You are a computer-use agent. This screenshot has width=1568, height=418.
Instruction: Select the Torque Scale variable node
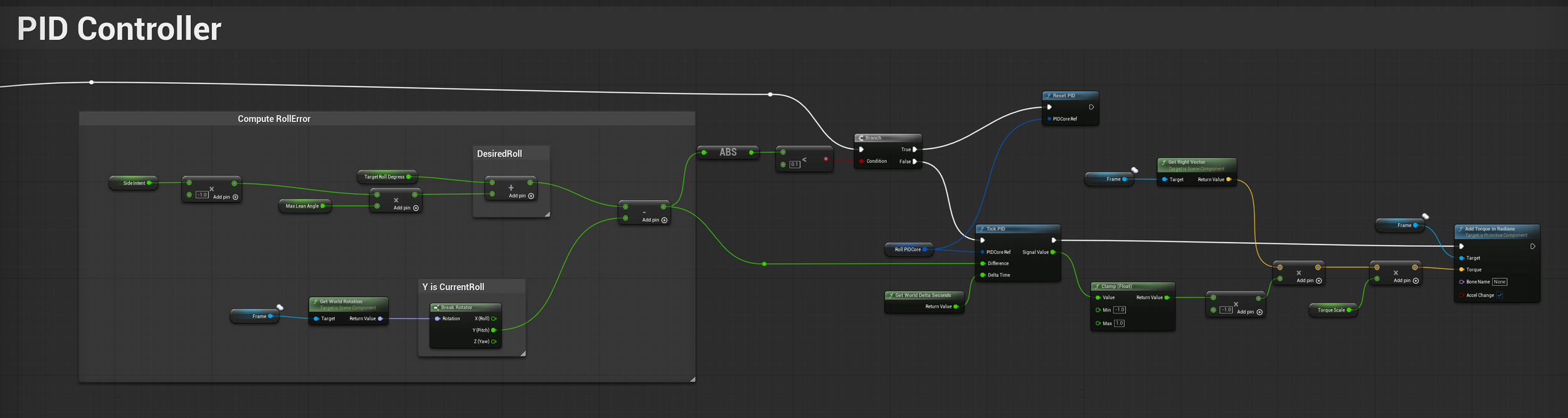tap(1333, 310)
